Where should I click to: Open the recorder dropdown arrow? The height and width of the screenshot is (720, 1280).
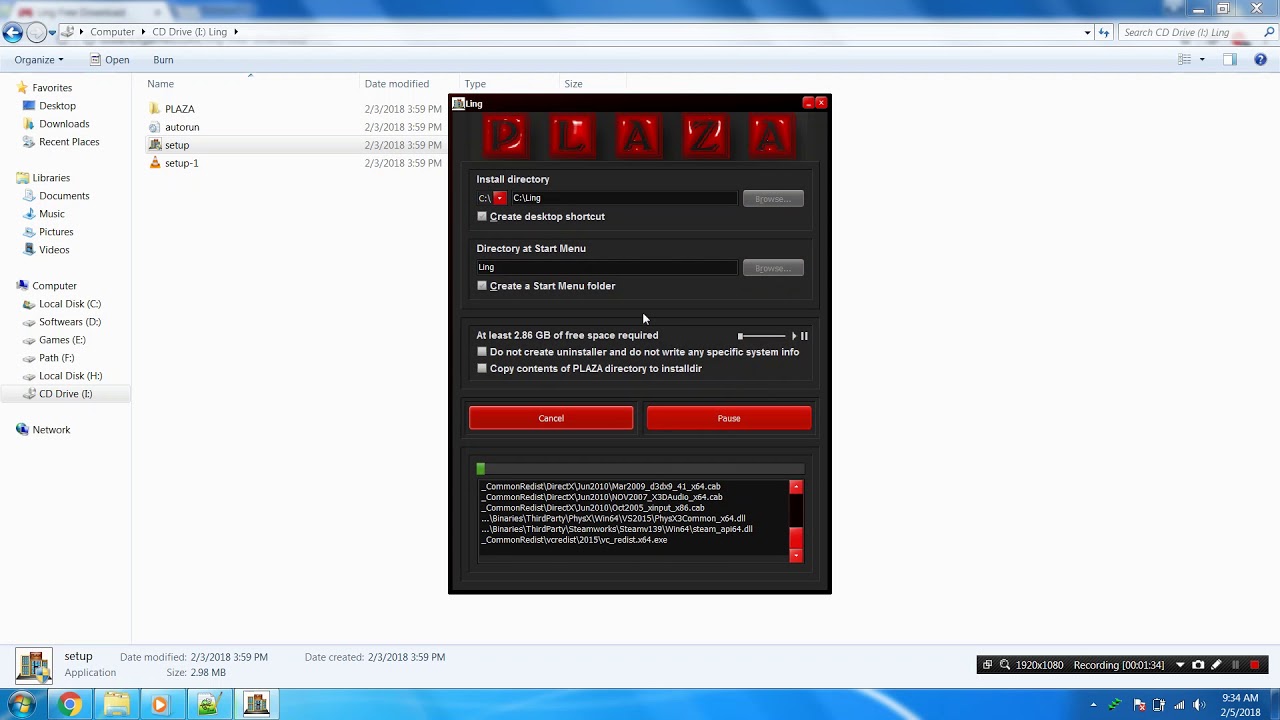pos(1180,665)
